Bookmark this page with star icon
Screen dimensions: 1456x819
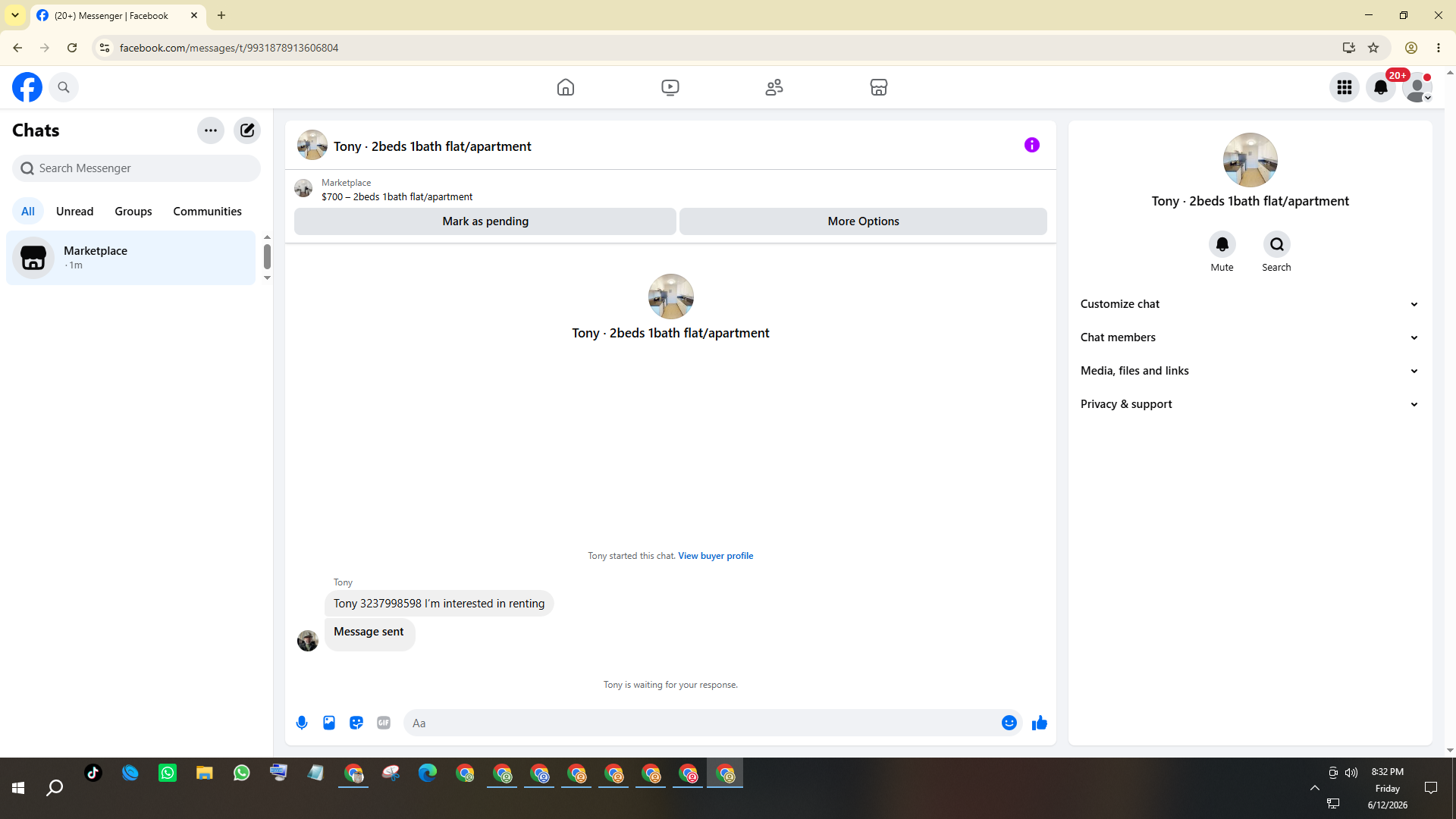tap(1373, 48)
